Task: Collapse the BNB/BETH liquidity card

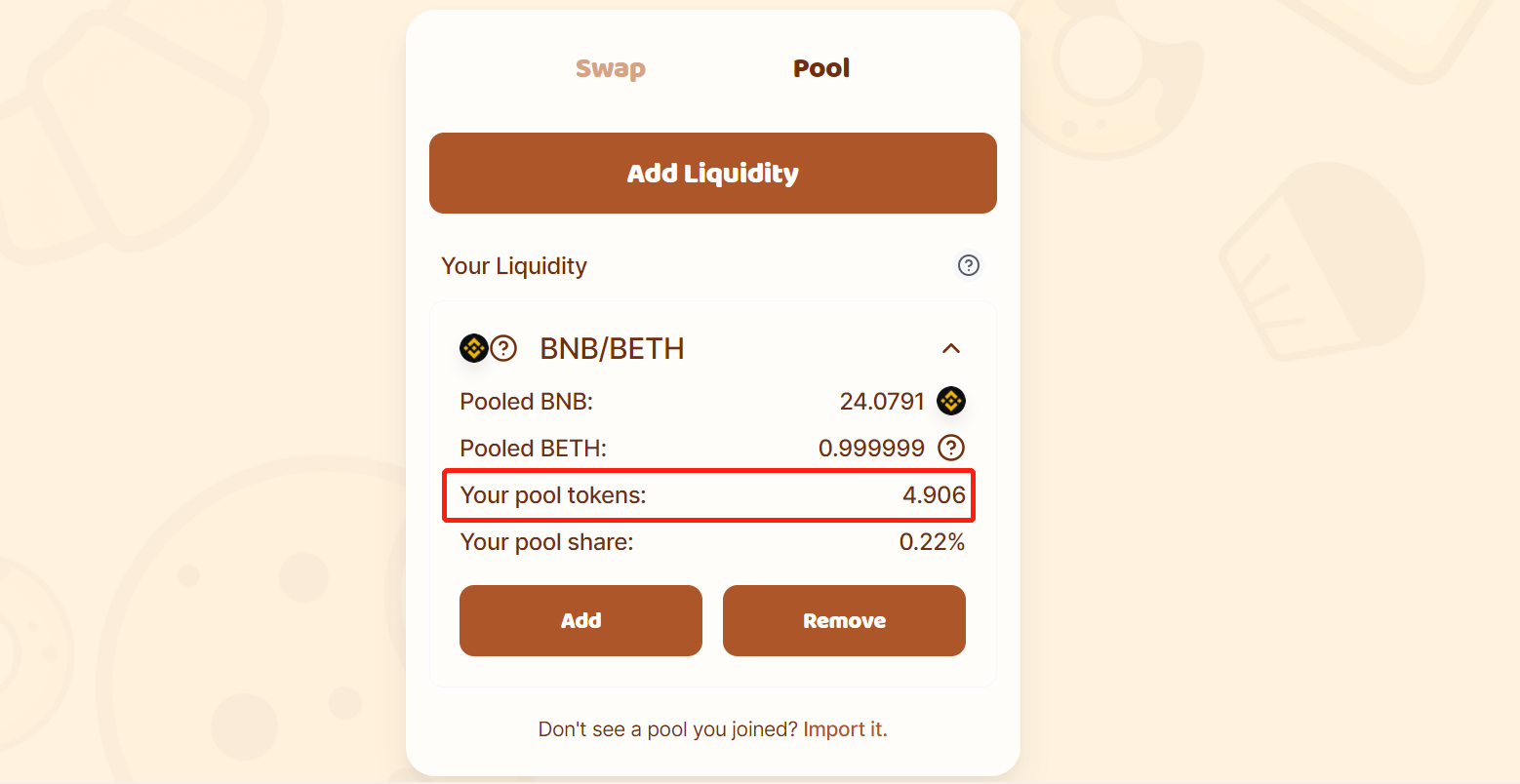Action: tap(951, 348)
